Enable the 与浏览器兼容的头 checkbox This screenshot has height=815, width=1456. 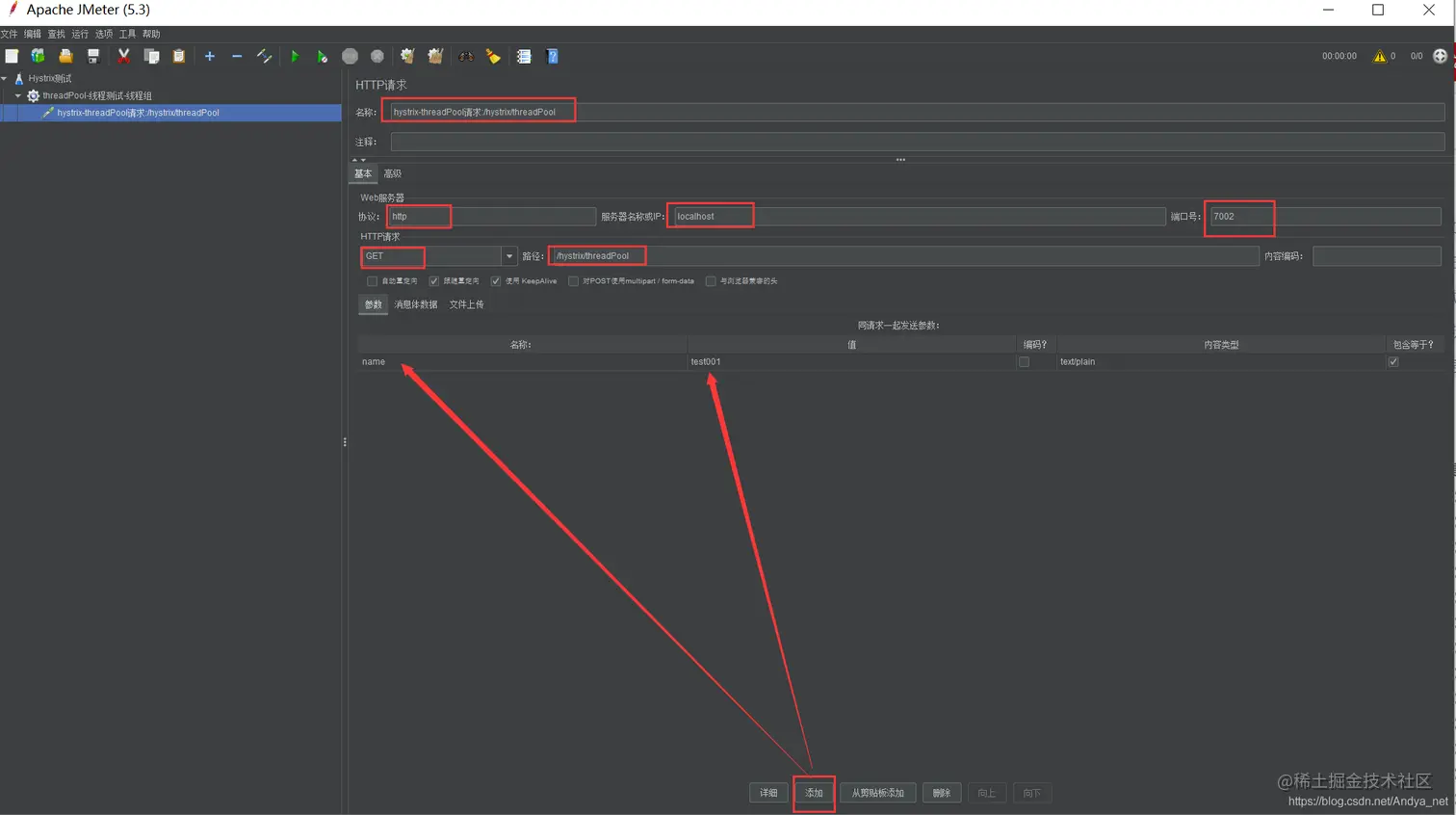click(711, 281)
